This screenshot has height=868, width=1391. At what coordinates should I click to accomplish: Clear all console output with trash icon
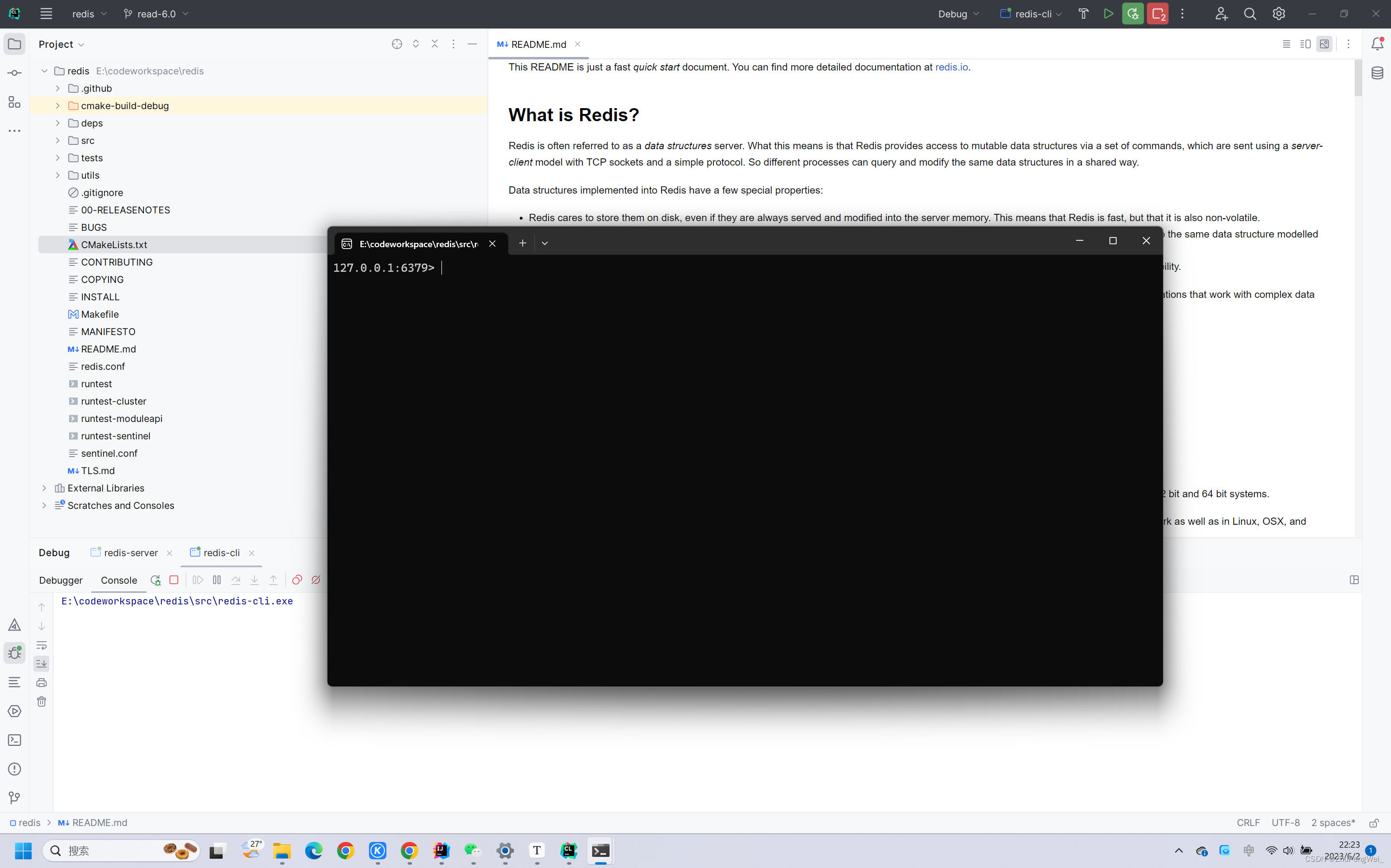pyautogui.click(x=42, y=701)
